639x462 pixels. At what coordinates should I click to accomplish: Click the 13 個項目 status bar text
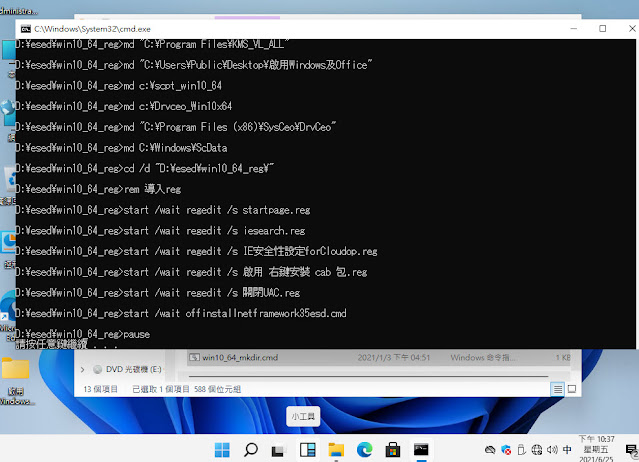click(x=101, y=389)
